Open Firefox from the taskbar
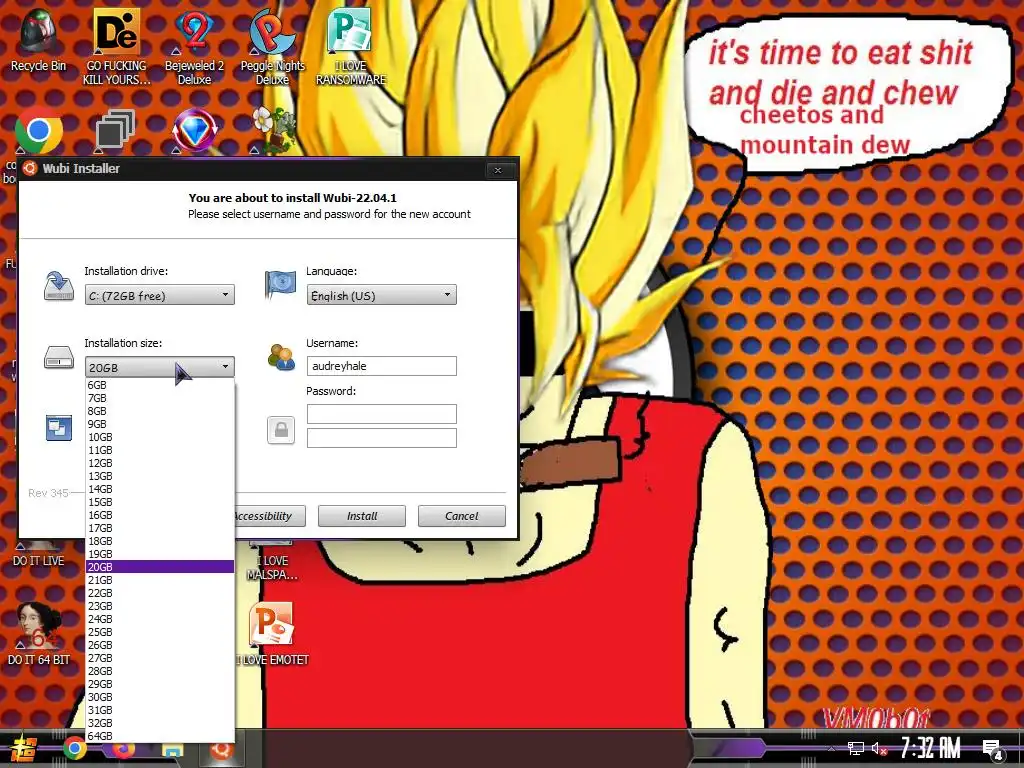 (124, 751)
